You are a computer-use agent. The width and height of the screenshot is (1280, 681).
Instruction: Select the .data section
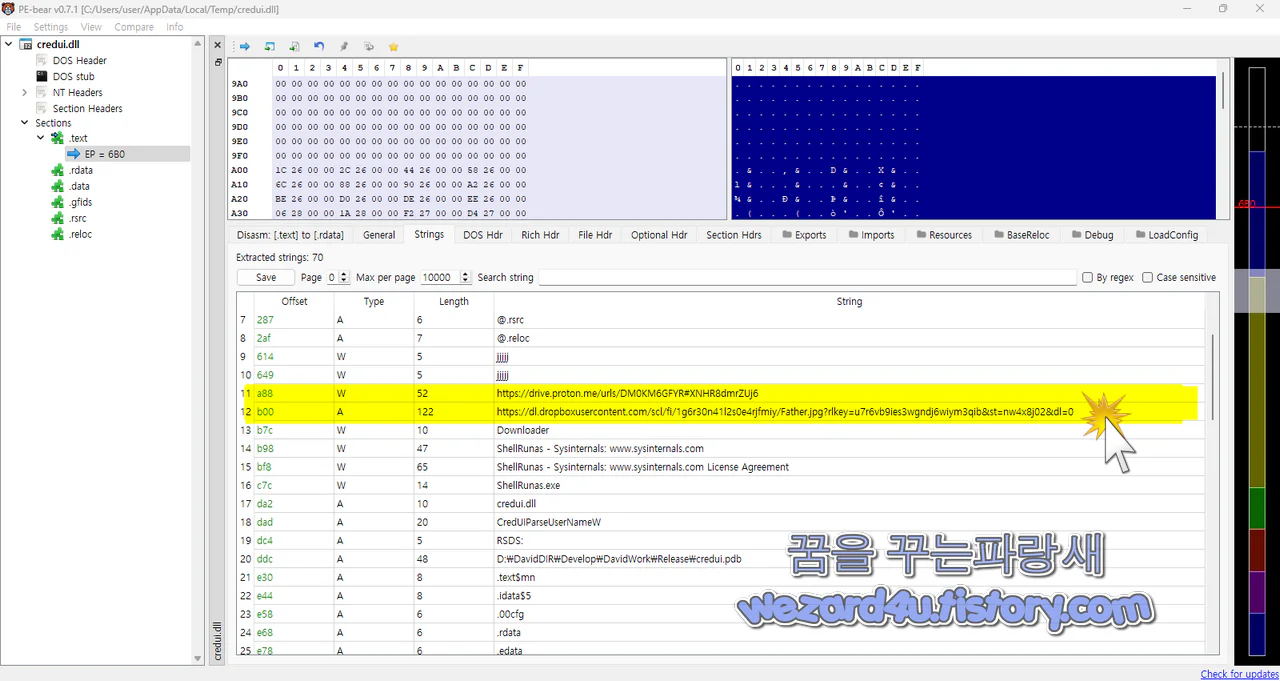[x=79, y=186]
